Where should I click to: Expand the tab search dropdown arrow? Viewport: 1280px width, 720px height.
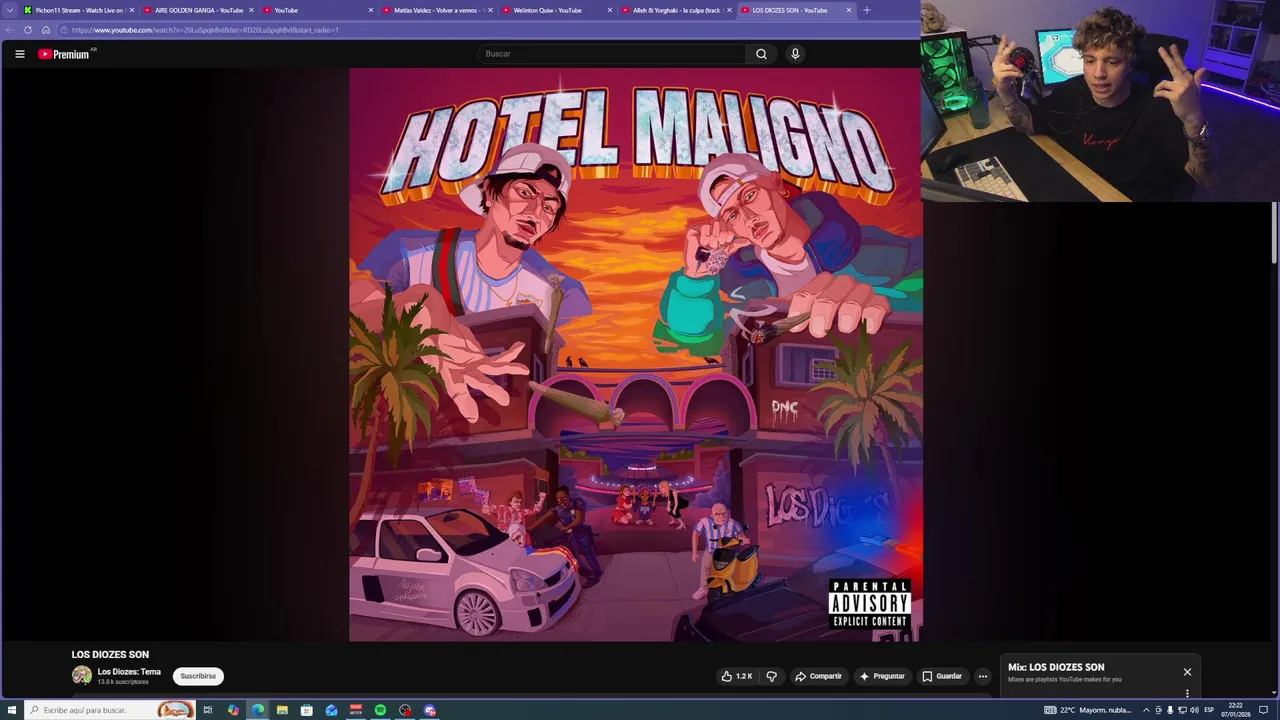click(x=9, y=10)
